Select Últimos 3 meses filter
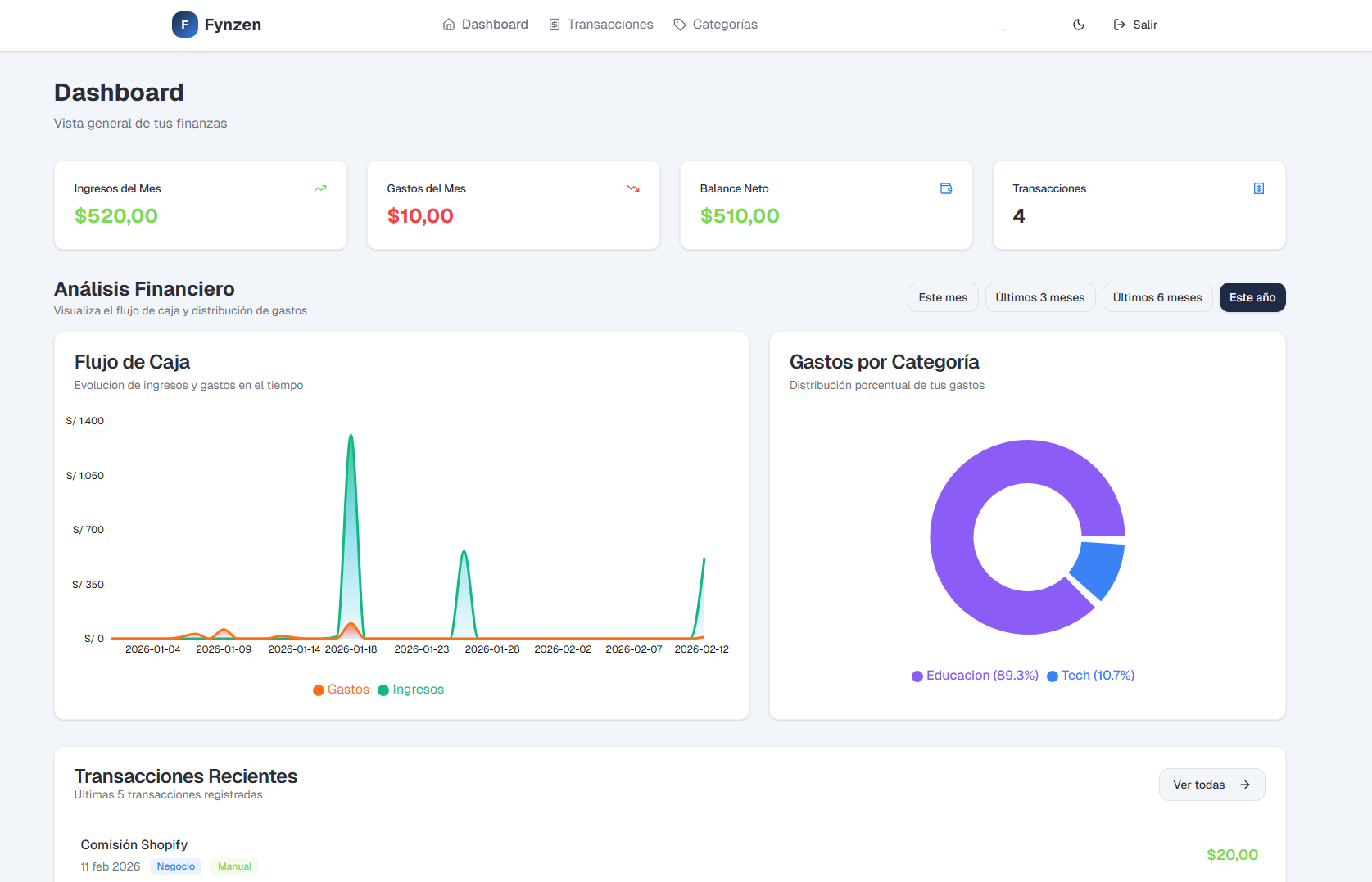1372x882 pixels. point(1039,297)
